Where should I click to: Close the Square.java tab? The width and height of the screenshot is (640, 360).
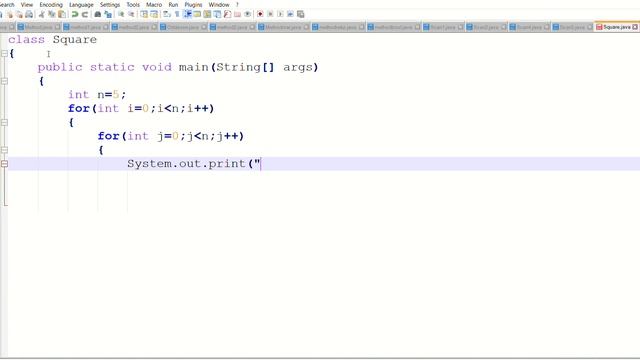tap(635, 27)
